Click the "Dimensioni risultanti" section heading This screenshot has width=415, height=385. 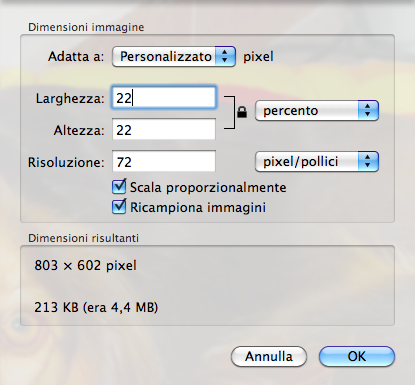click(x=83, y=238)
